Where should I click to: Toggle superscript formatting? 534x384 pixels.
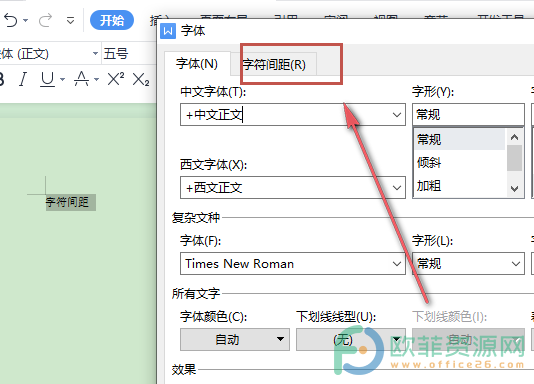point(116,79)
